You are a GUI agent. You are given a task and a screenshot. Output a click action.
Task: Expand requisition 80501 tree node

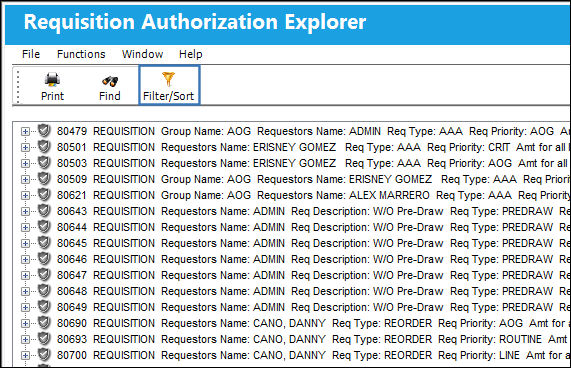click(25, 147)
